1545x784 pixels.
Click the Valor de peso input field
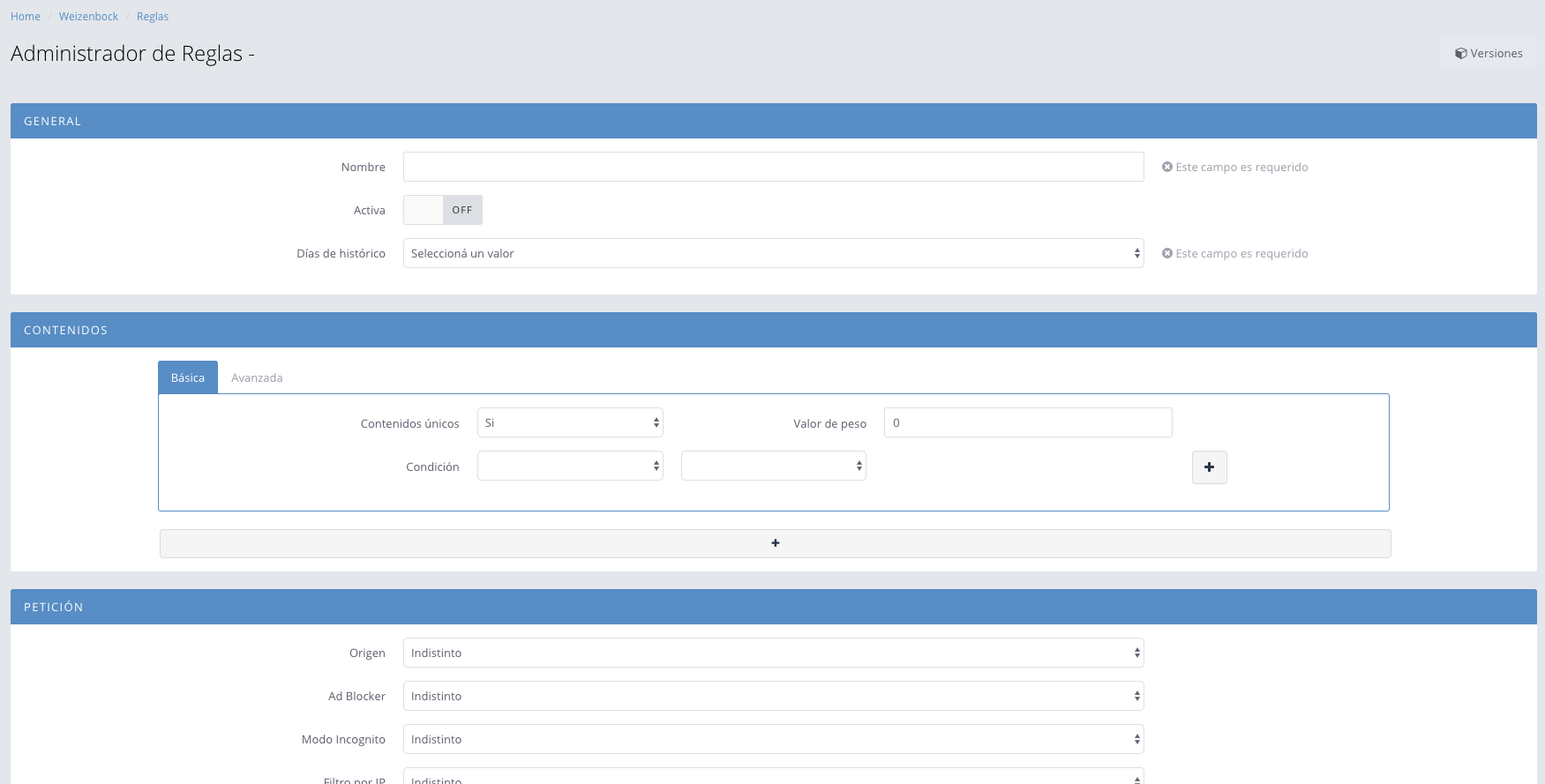click(1028, 422)
